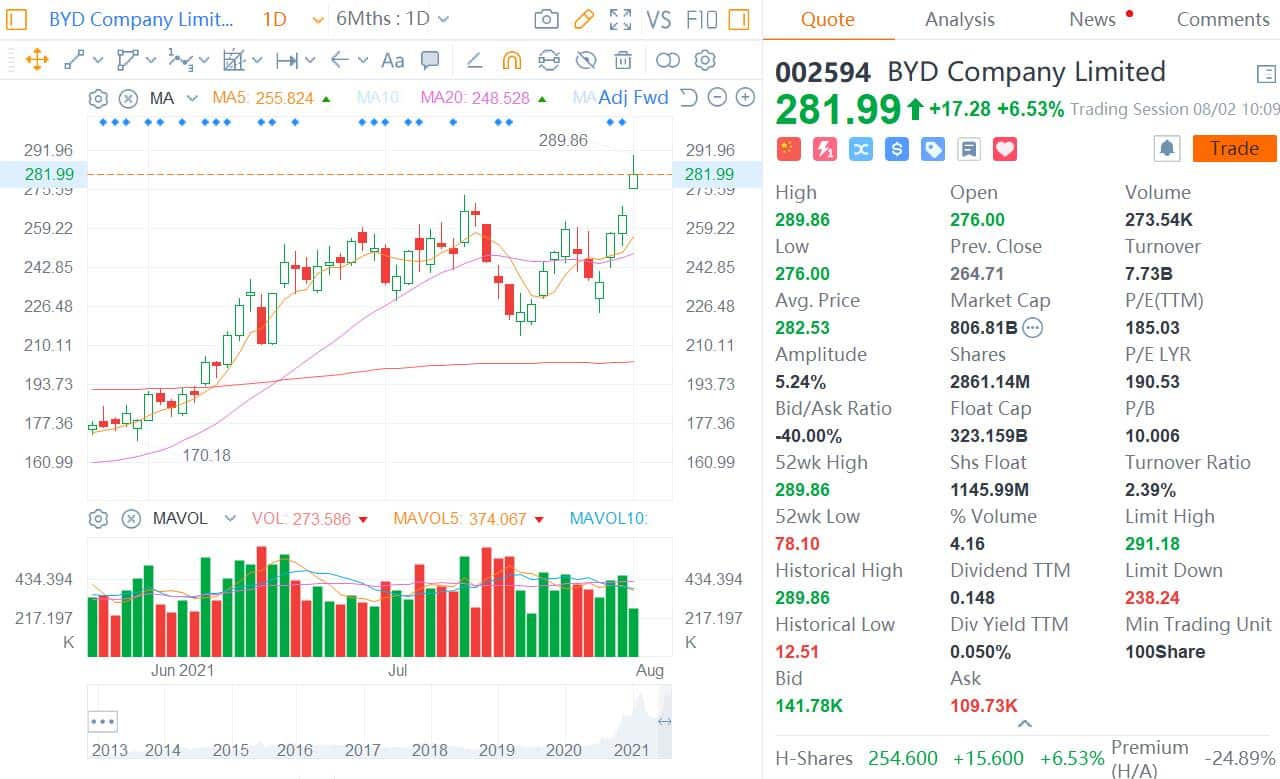The height and width of the screenshot is (779, 1280).
Task: Switch to the Analysis tab
Action: pos(959,19)
